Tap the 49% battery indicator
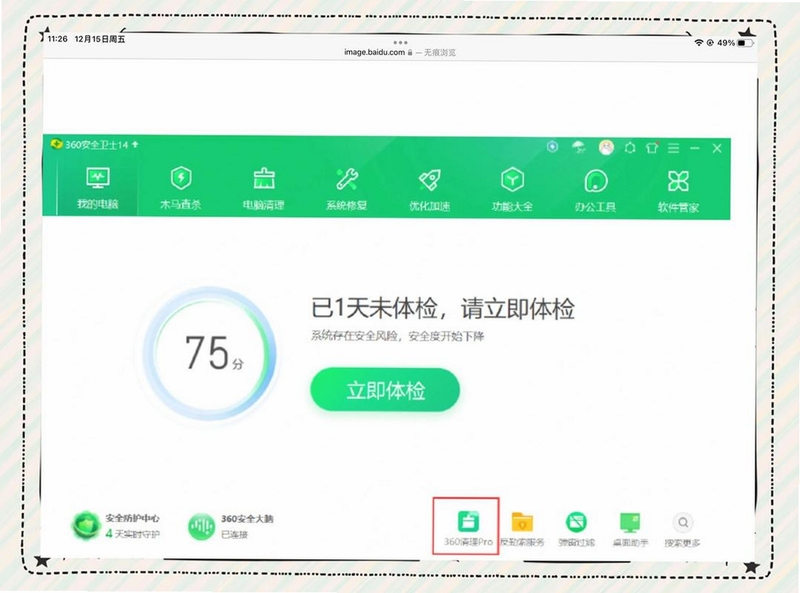800x593 pixels. [x=735, y=43]
